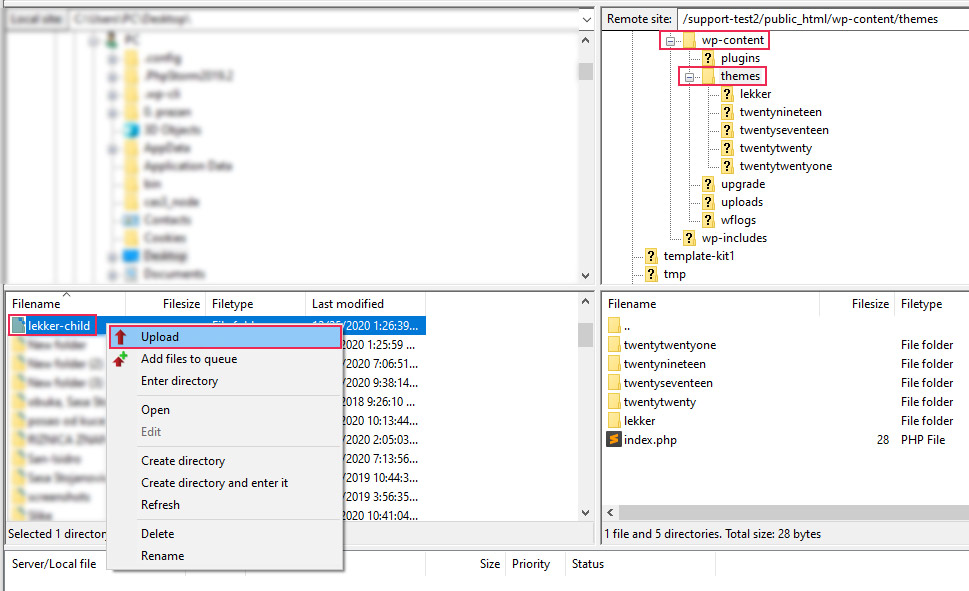Click question-mark icon beside upgrade
The image size is (969, 591).
[708, 184]
